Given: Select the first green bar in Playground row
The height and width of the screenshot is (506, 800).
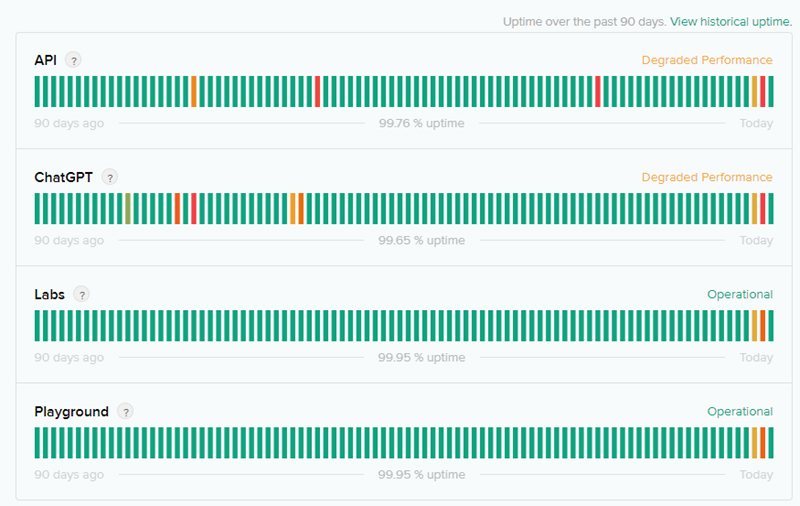Looking at the screenshot, I should 37,443.
